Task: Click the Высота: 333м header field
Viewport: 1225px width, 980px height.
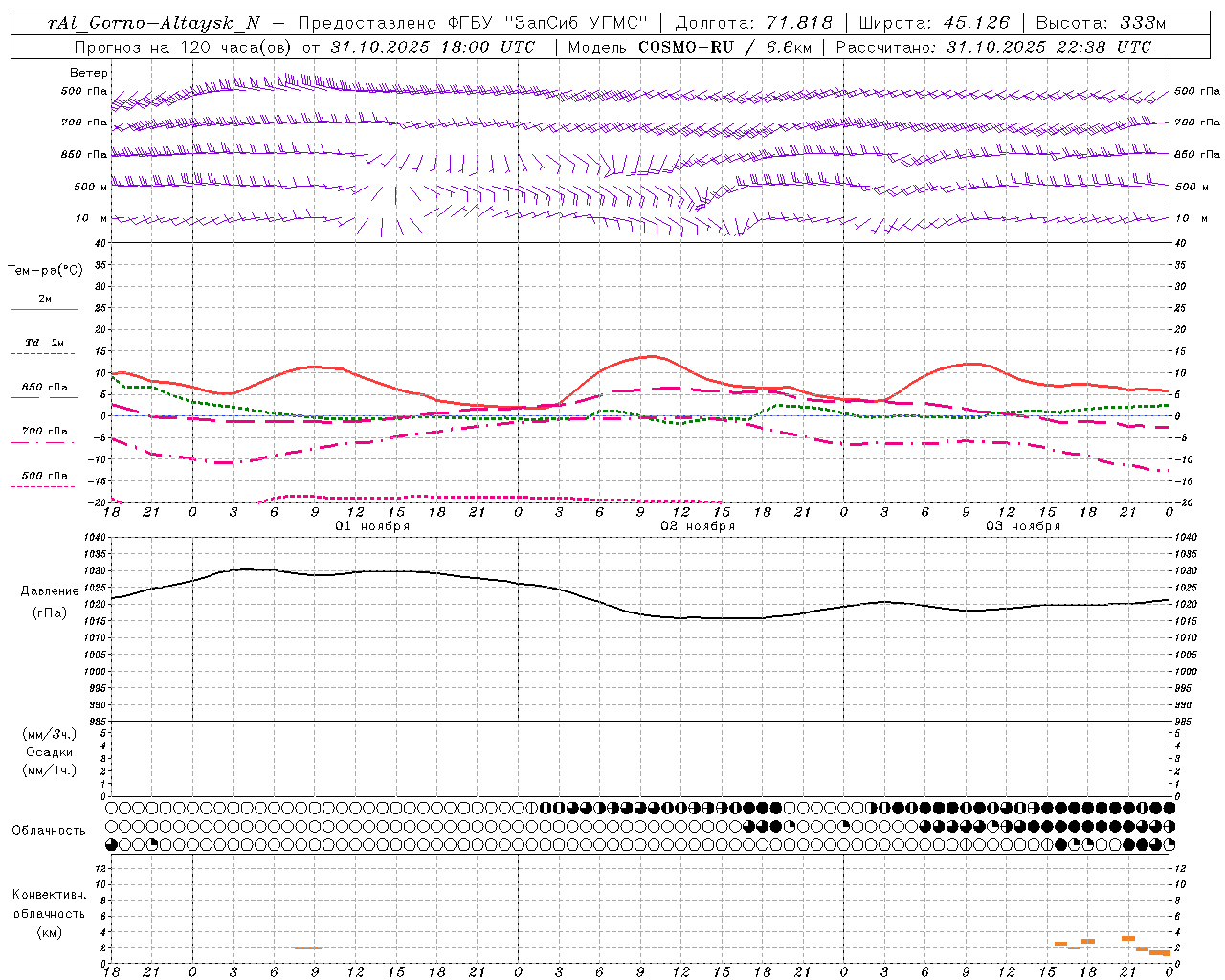Action: (1102, 24)
